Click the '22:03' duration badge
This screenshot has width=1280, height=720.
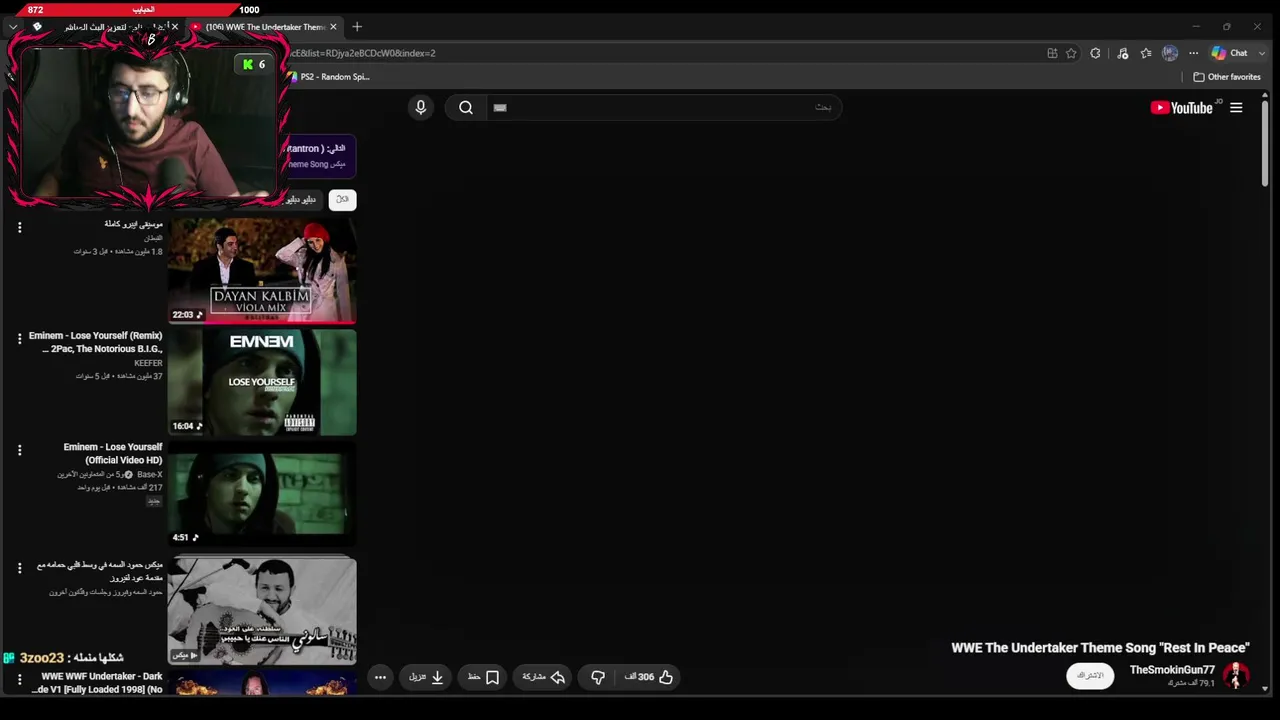[x=186, y=314]
